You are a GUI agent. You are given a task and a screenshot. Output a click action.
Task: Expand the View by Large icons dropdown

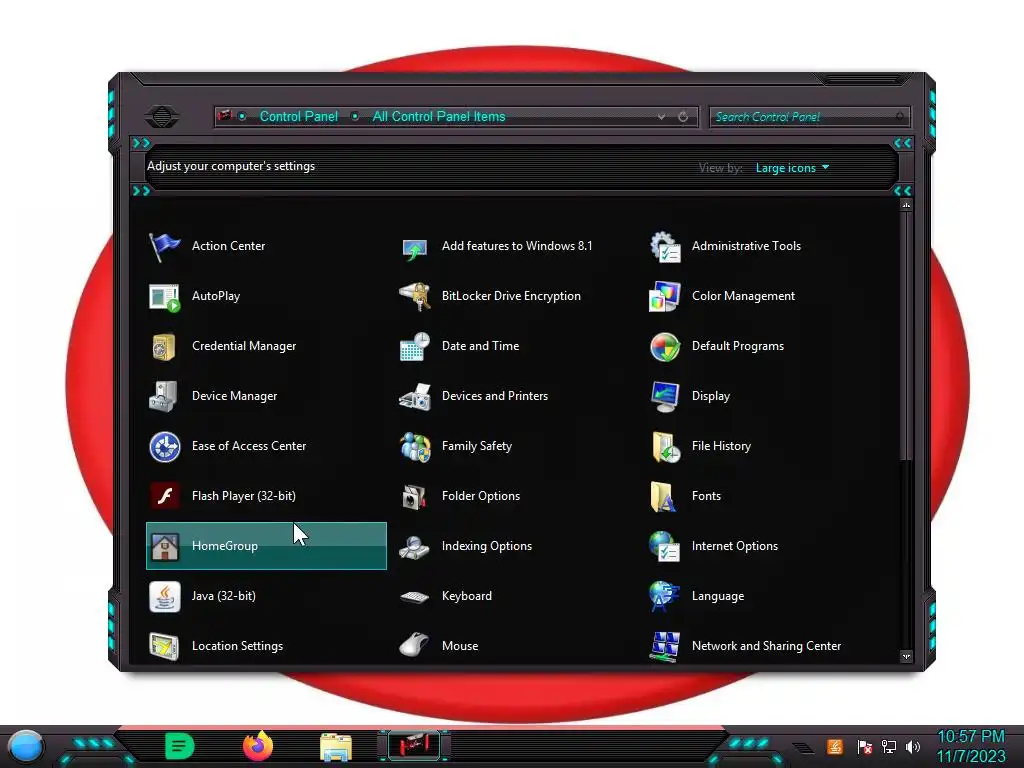(792, 168)
